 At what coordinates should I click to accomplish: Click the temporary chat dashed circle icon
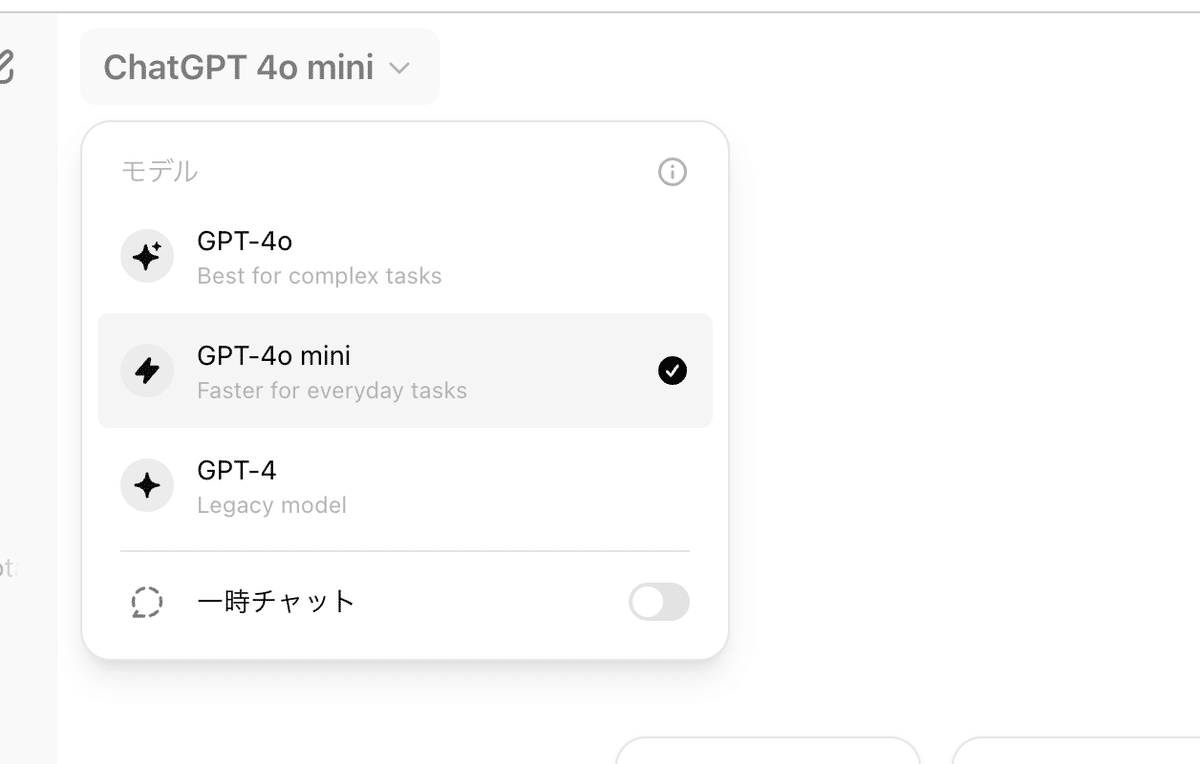(x=147, y=601)
